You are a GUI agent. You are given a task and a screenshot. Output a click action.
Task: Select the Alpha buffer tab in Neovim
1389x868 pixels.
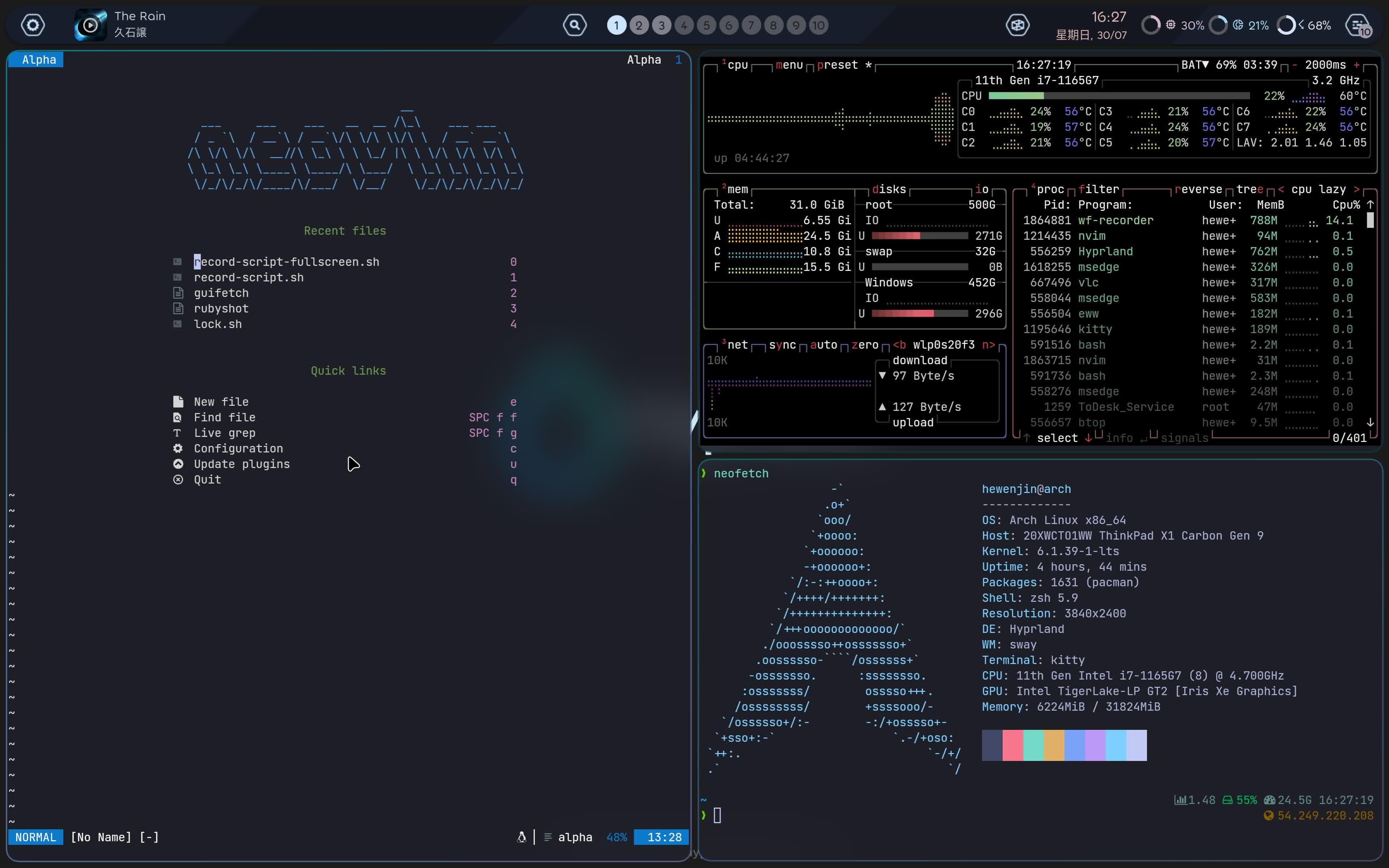tap(38, 60)
